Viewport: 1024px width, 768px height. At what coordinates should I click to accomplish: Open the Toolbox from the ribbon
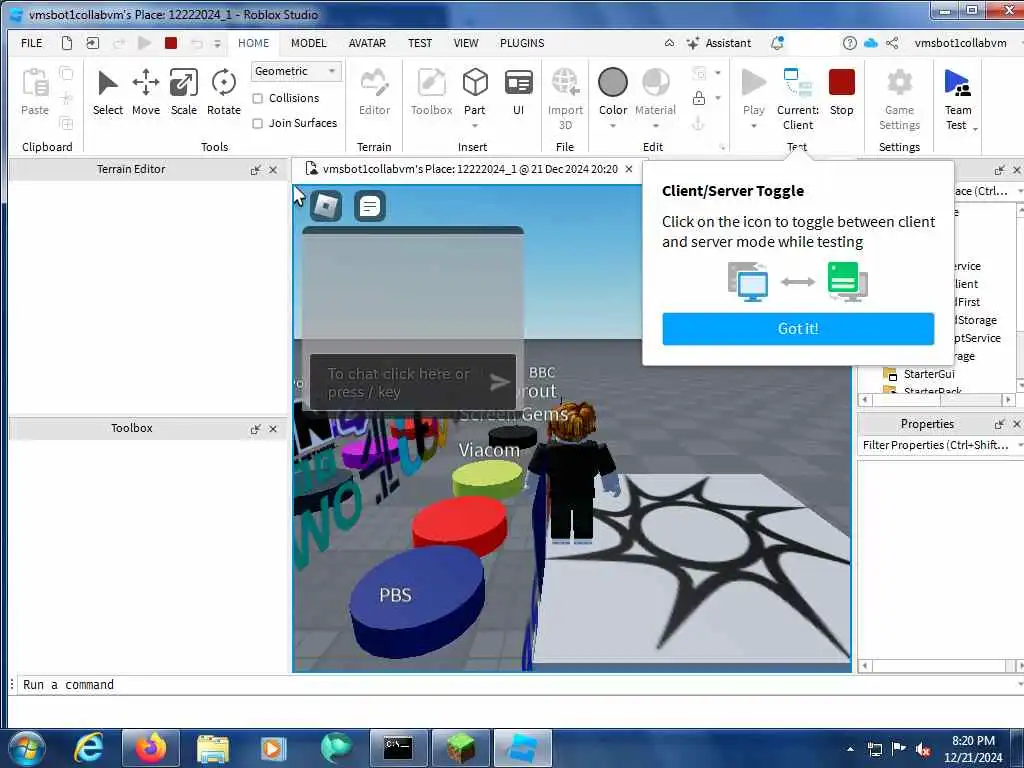(431, 92)
